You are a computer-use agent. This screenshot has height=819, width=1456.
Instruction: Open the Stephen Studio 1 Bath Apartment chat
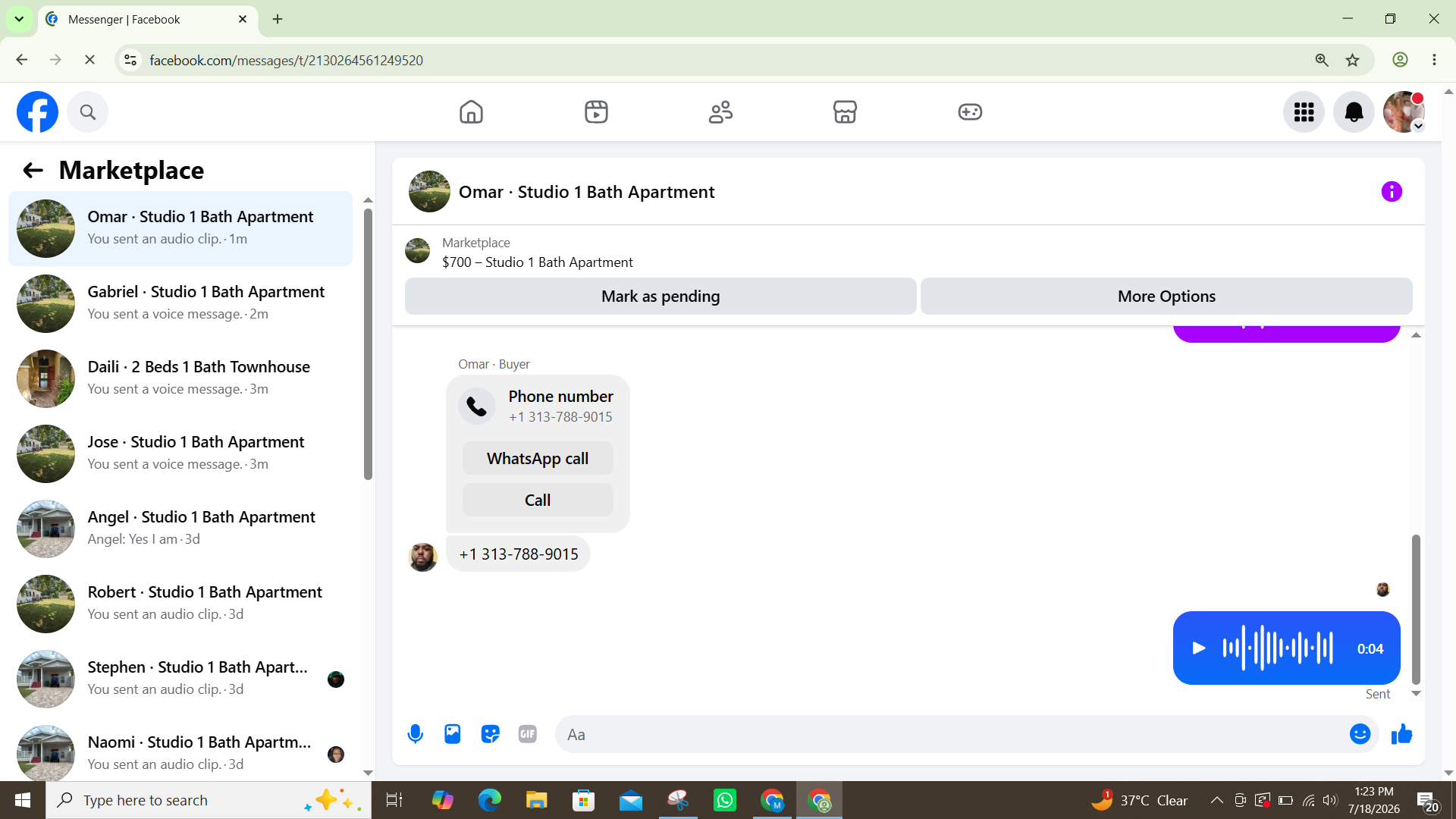(180, 679)
